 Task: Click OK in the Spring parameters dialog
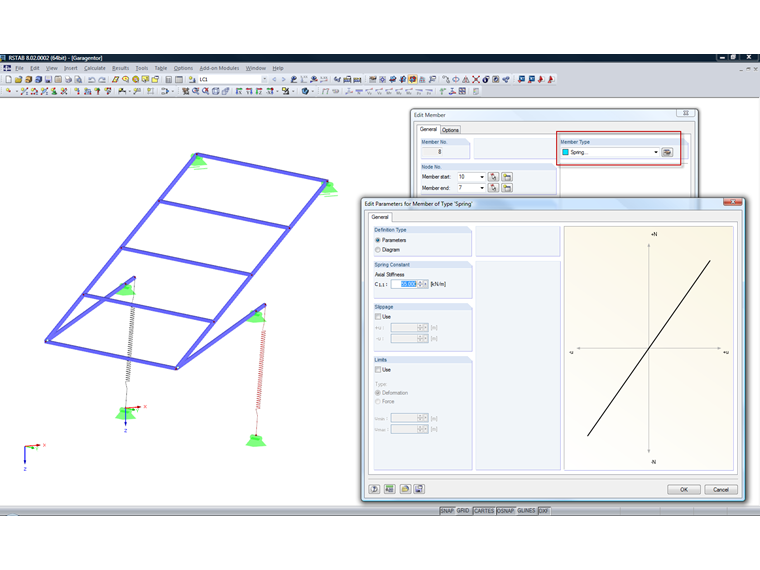tap(684, 490)
